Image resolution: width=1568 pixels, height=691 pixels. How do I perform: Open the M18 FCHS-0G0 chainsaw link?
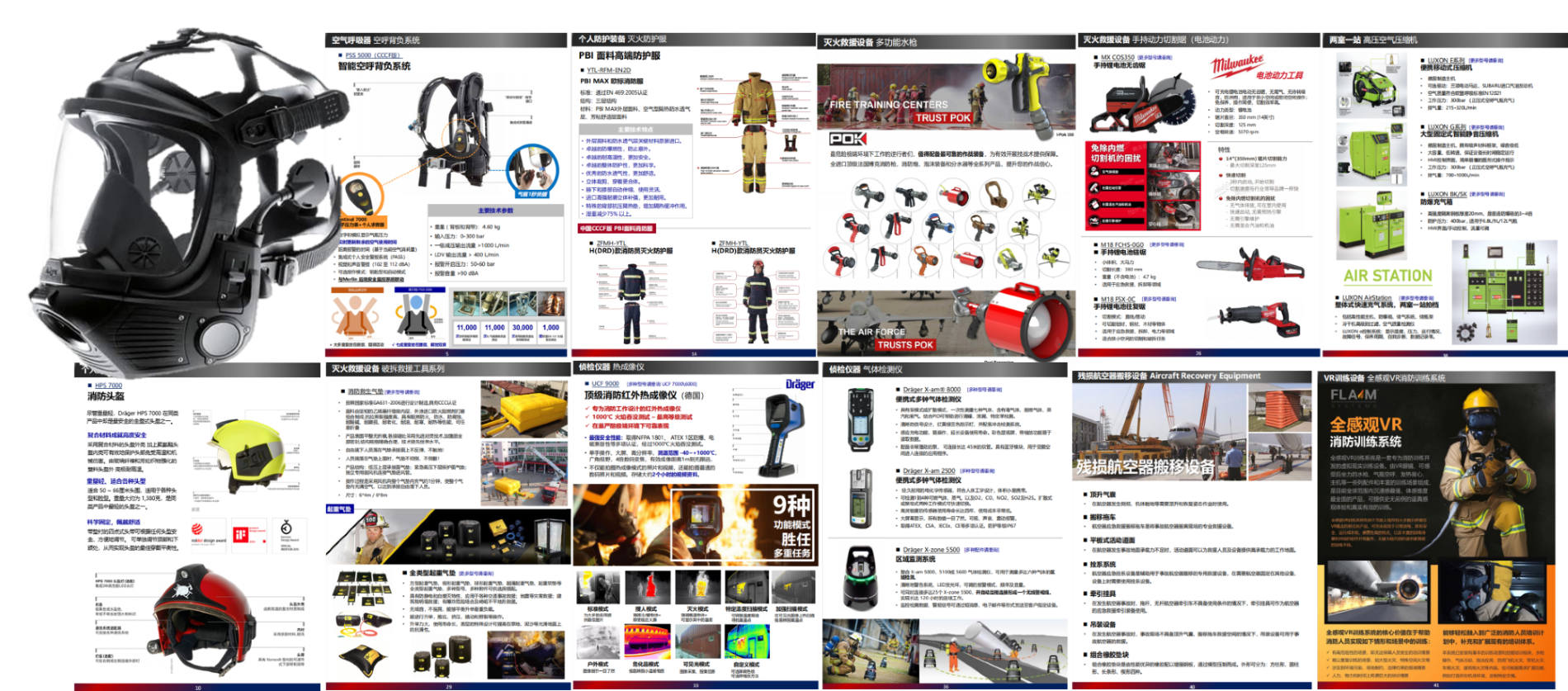1122,245
